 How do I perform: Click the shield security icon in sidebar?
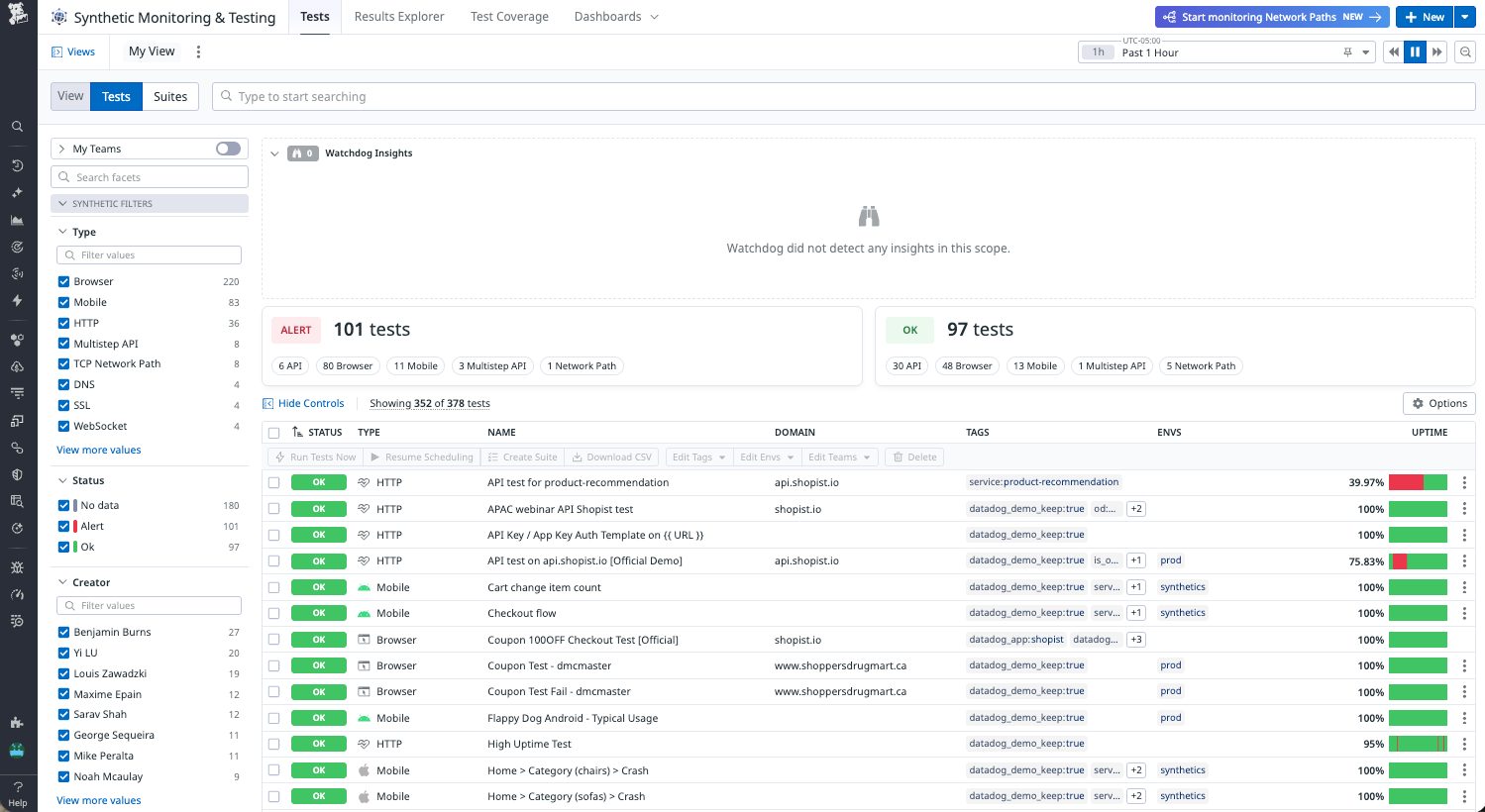(x=17, y=474)
